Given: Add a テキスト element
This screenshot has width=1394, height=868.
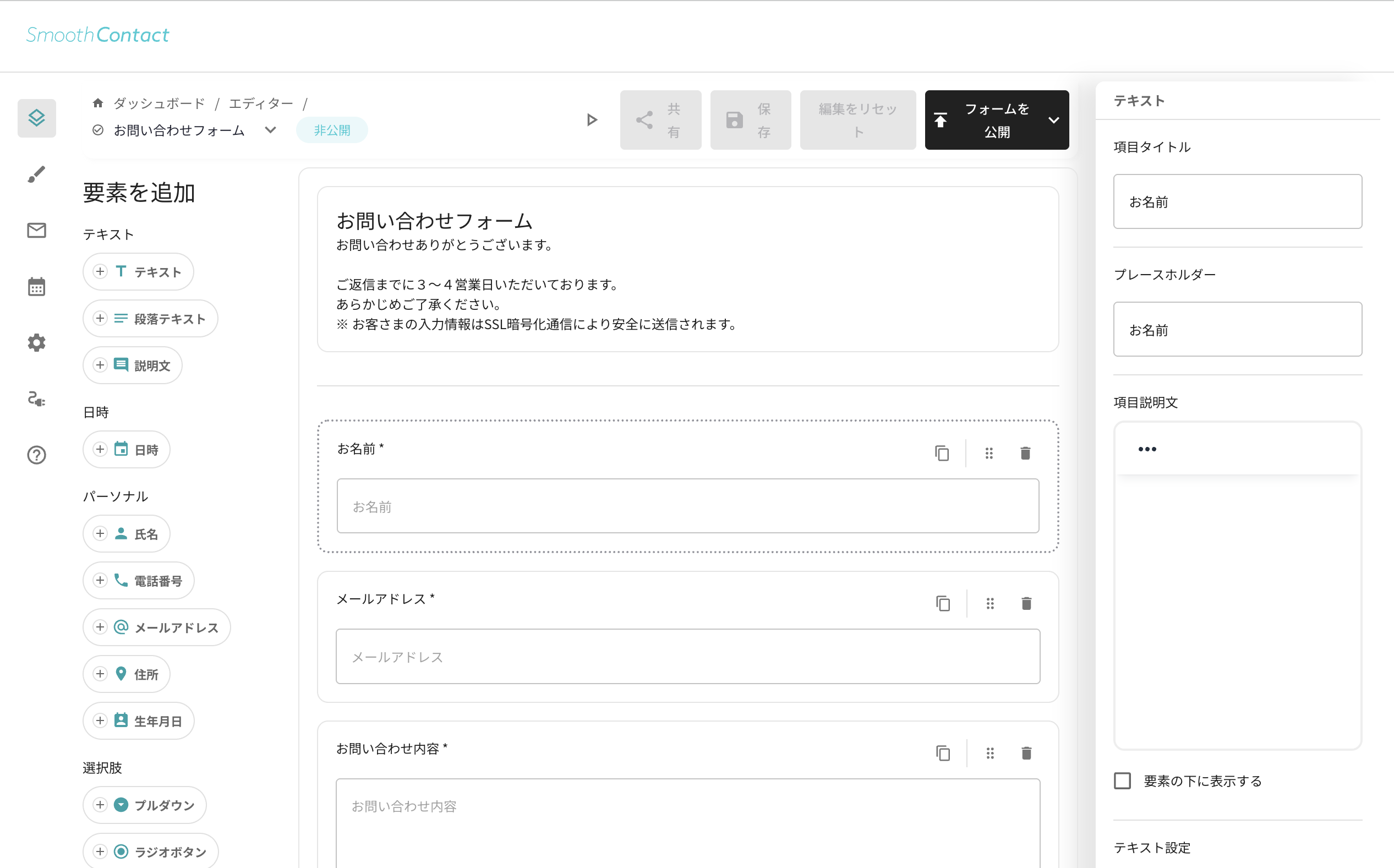Looking at the screenshot, I should tap(138, 271).
